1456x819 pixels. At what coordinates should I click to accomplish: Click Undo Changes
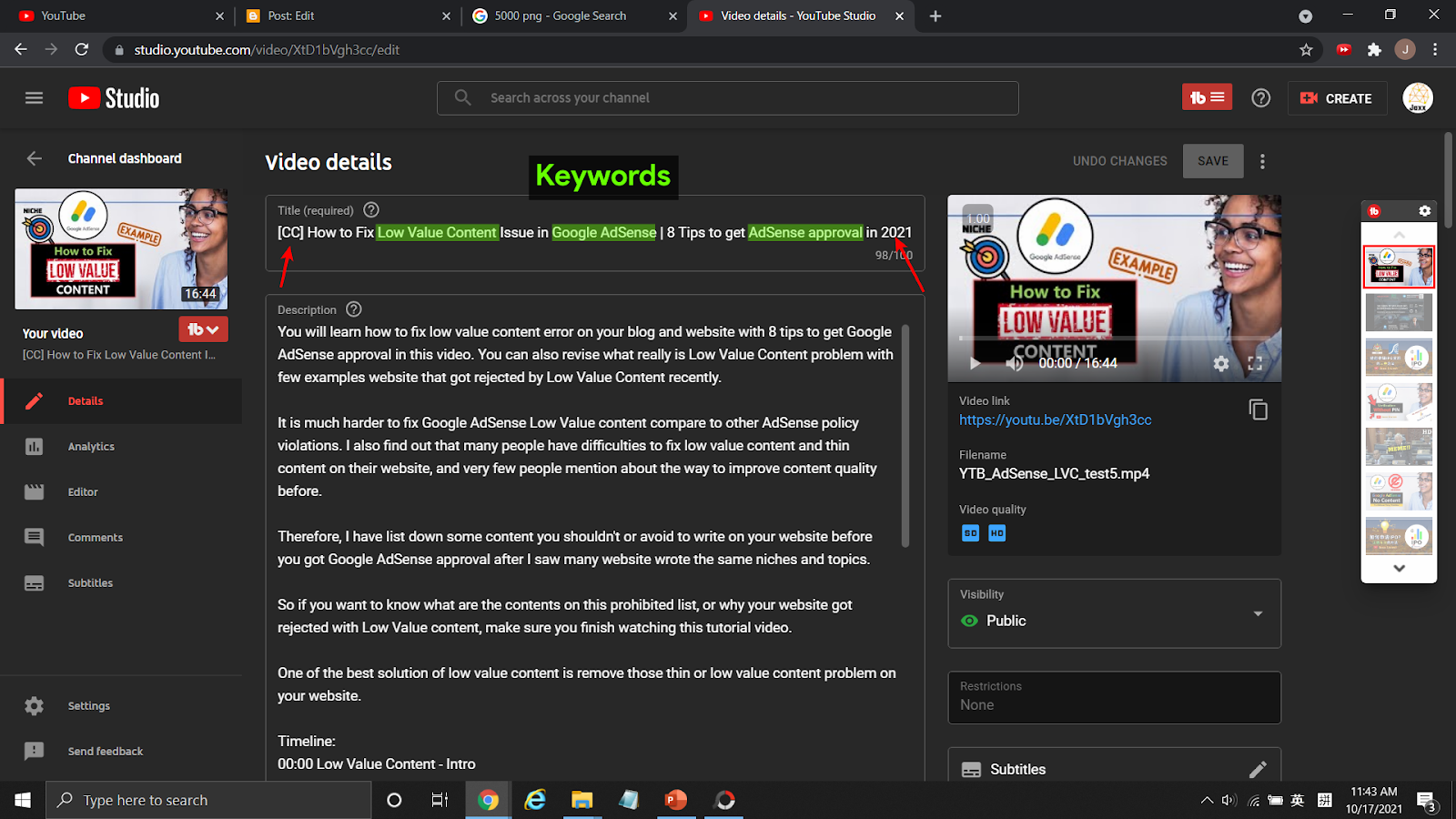(1119, 161)
